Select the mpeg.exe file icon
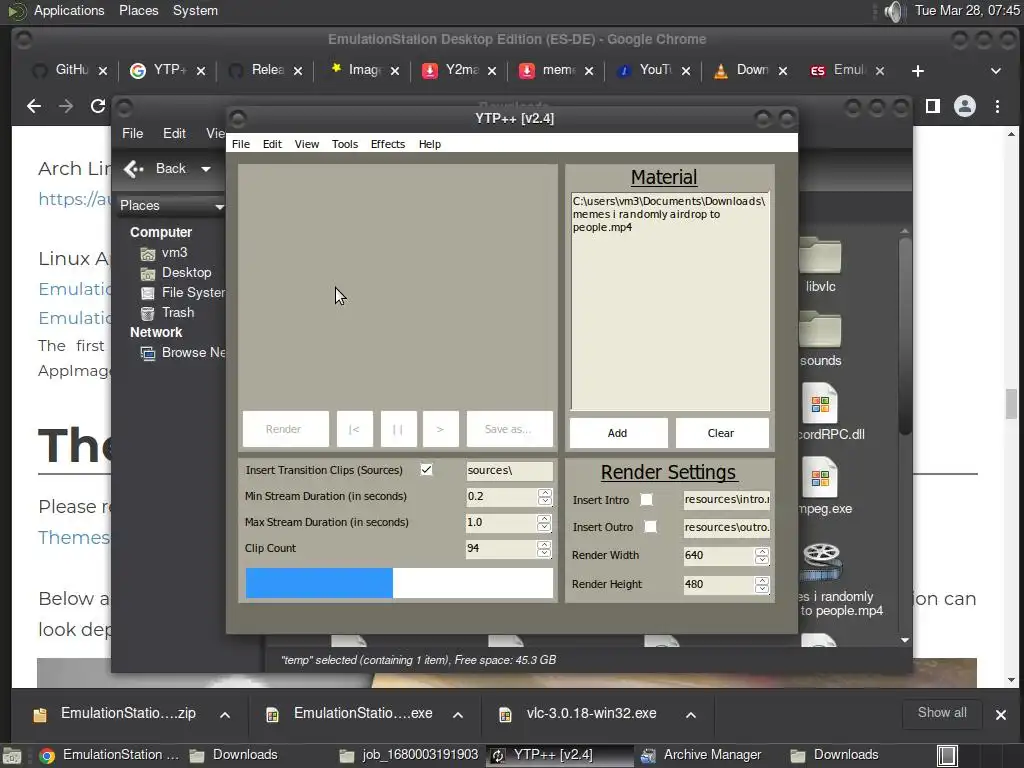1024x768 pixels. click(820, 479)
